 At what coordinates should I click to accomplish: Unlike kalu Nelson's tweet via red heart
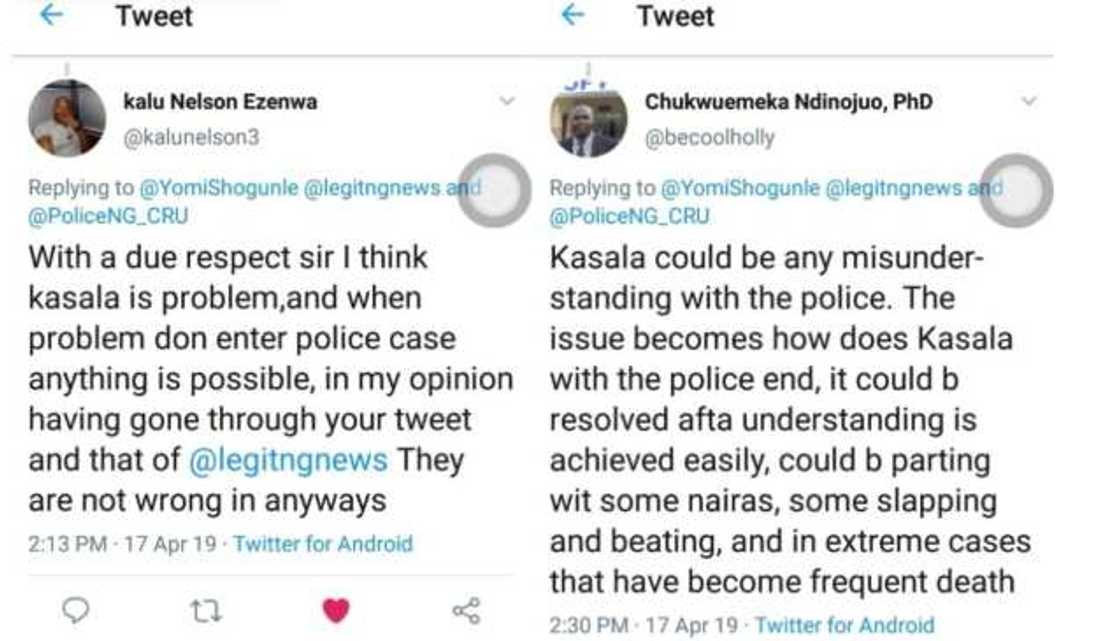pyautogui.click(x=336, y=609)
